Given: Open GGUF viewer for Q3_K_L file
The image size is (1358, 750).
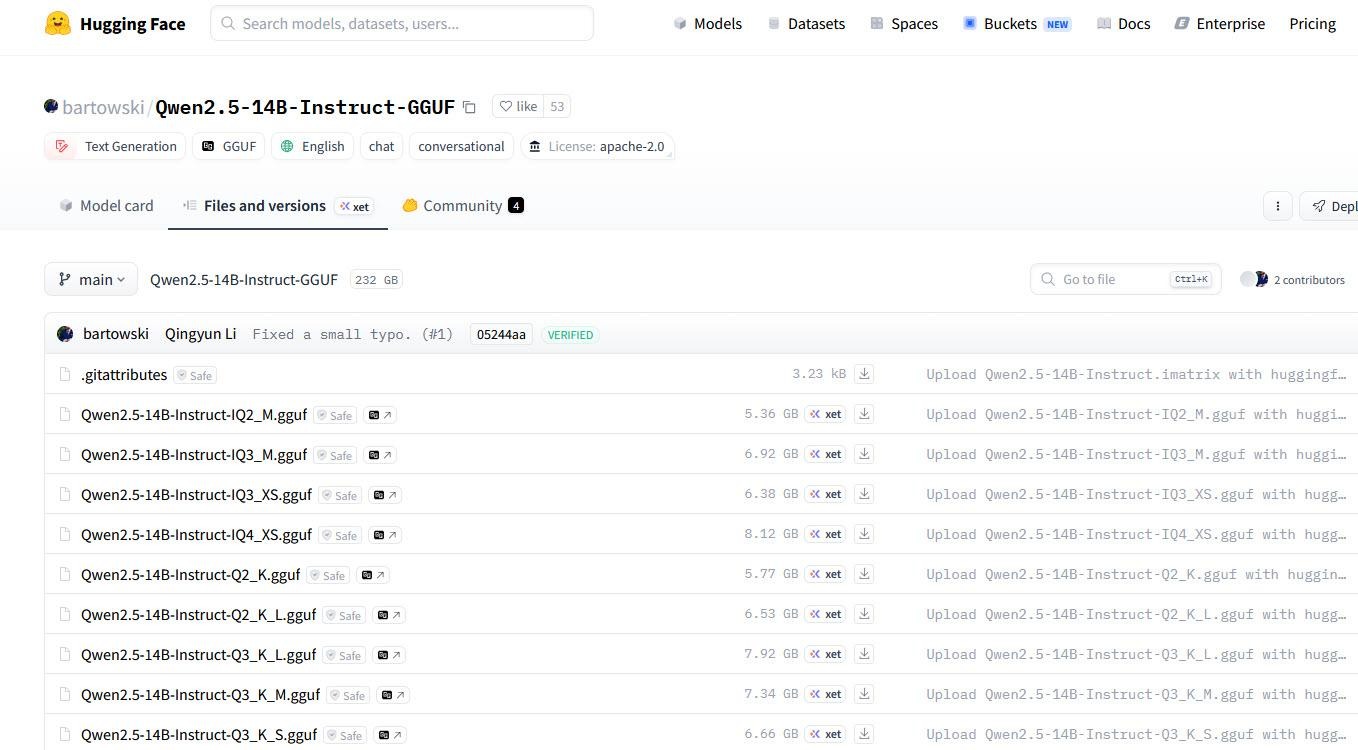Looking at the screenshot, I should point(389,655).
